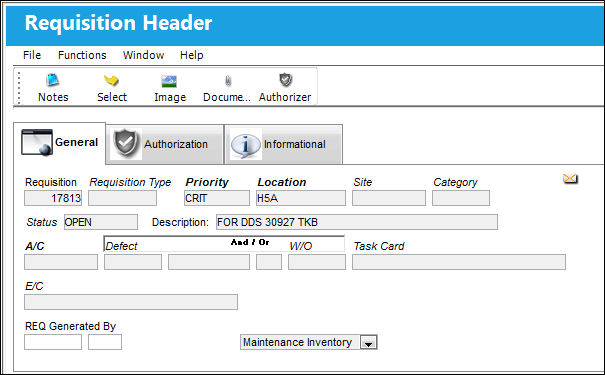Click the first Defect input field
Image resolution: width=605 pixels, height=375 pixels.
click(133, 262)
